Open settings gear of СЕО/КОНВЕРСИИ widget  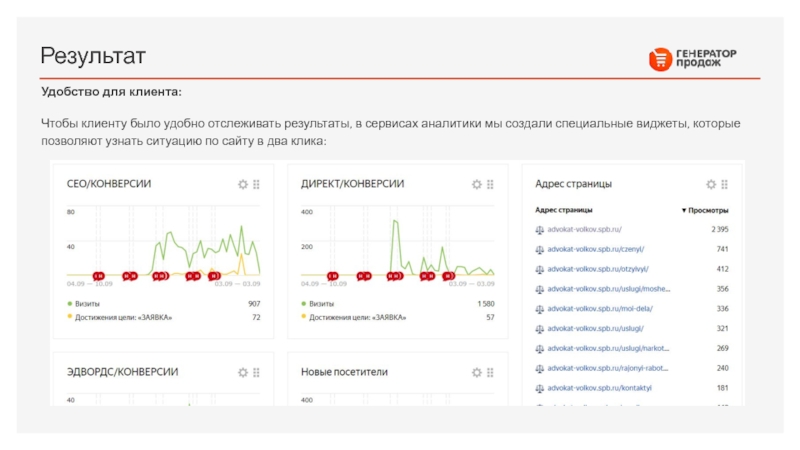(x=242, y=185)
